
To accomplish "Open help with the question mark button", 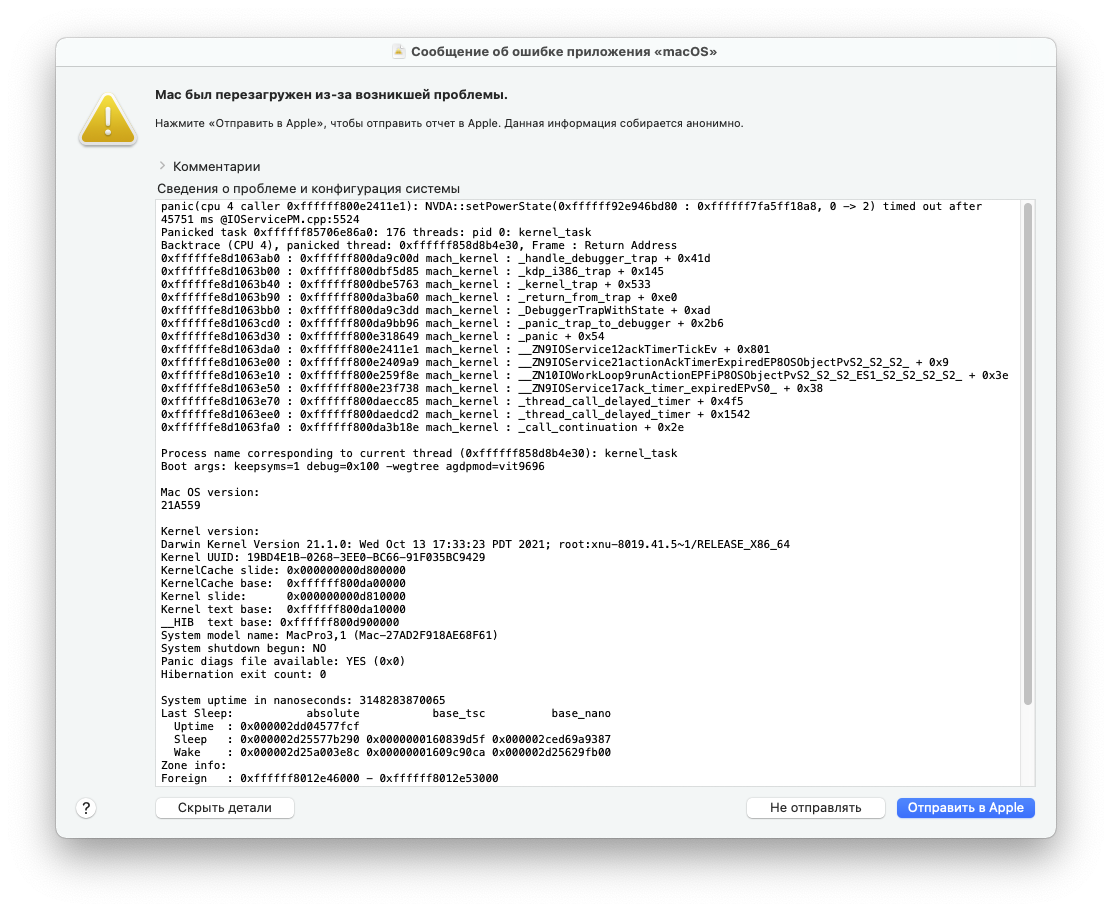I will [86, 808].
